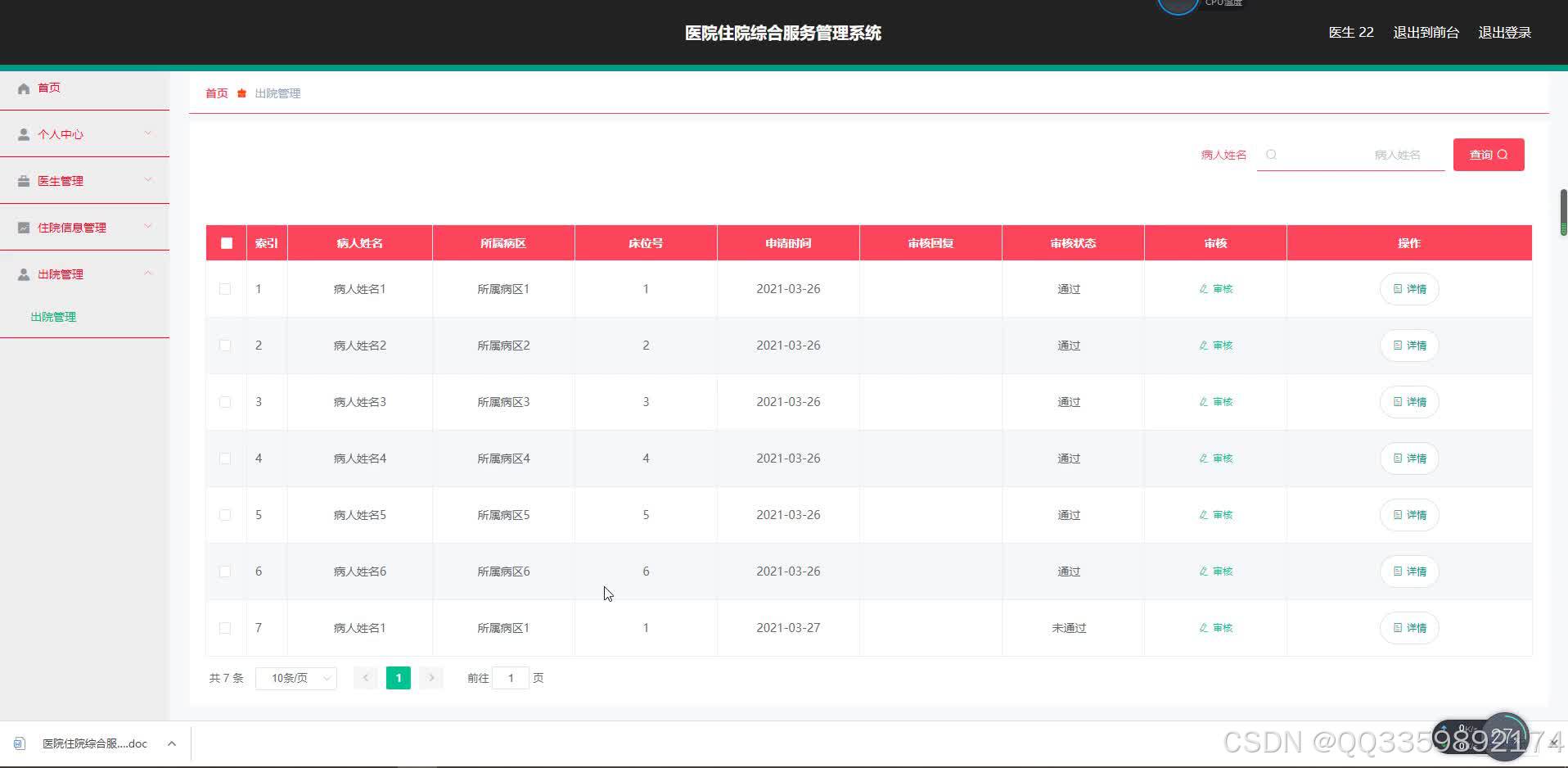Click the magnifier icon in search field

1271,155
